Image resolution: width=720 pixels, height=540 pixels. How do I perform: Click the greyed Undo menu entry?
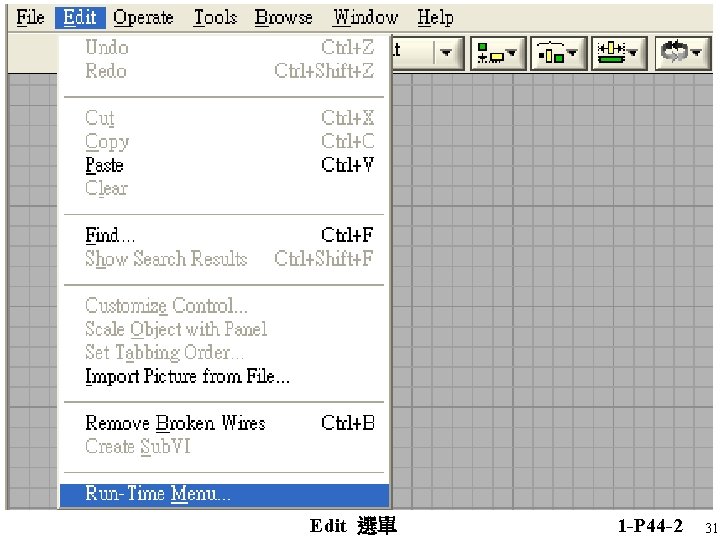(x=225, y=47)
